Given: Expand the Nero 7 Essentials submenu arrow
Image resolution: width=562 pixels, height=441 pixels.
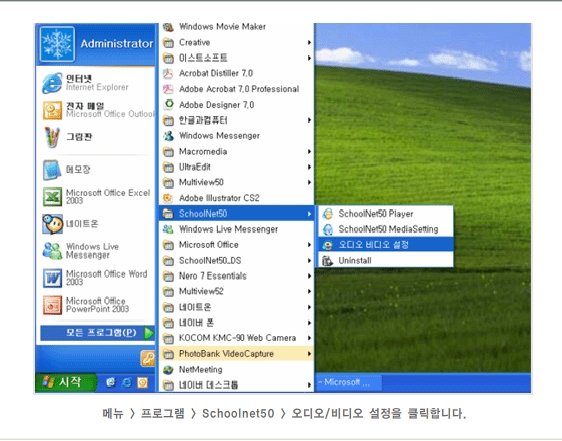Looking at the screenshot, I should [x=309, y=276].
